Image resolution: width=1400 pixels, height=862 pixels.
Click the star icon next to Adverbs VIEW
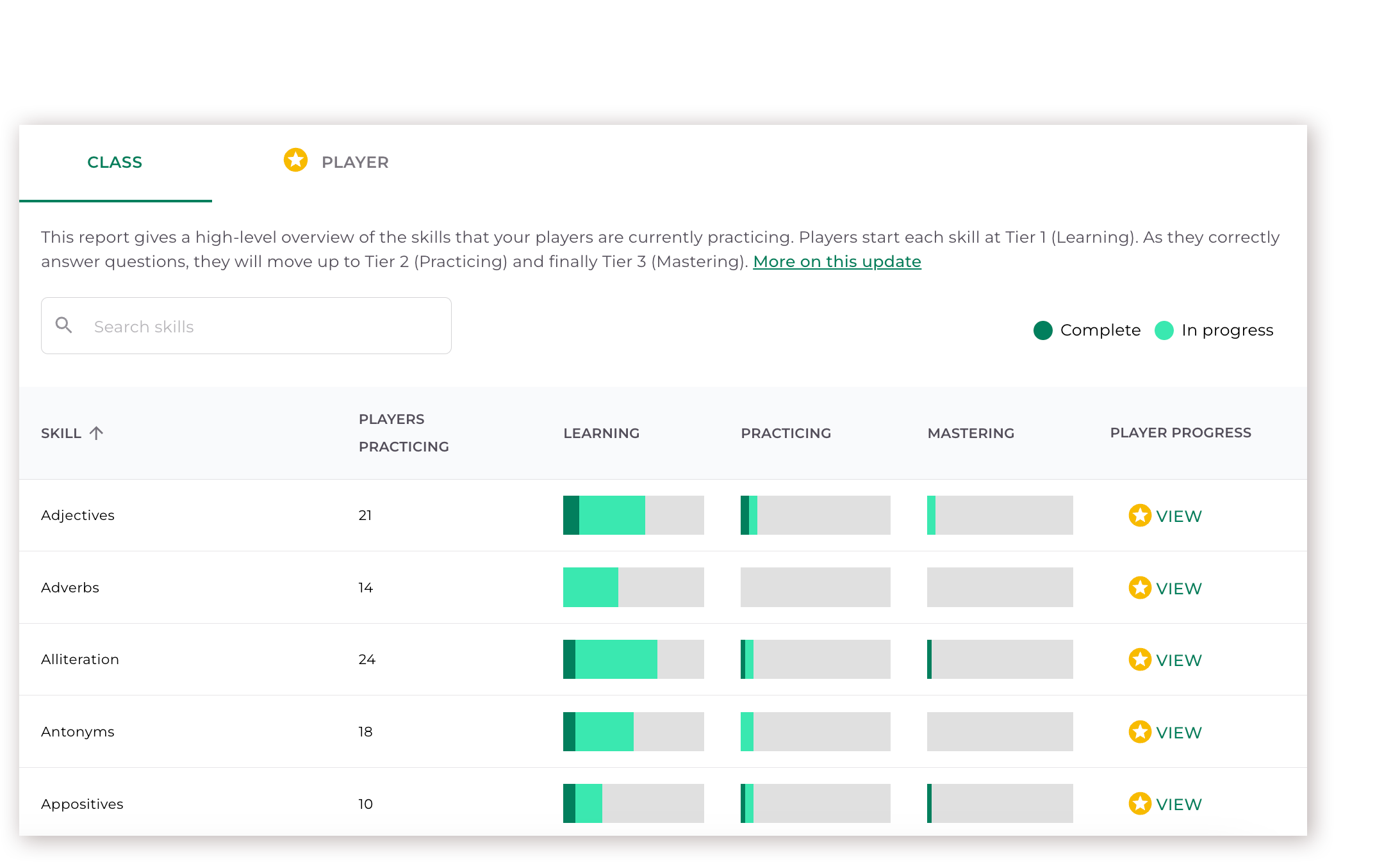1140,587
